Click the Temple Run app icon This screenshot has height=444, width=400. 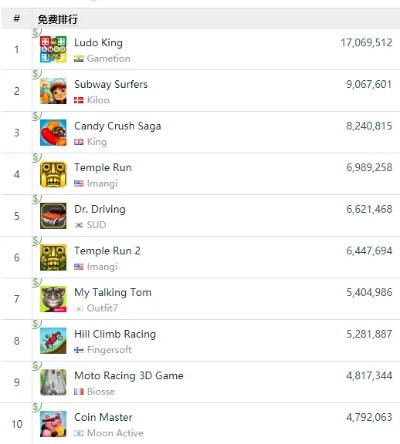(53, 174)
